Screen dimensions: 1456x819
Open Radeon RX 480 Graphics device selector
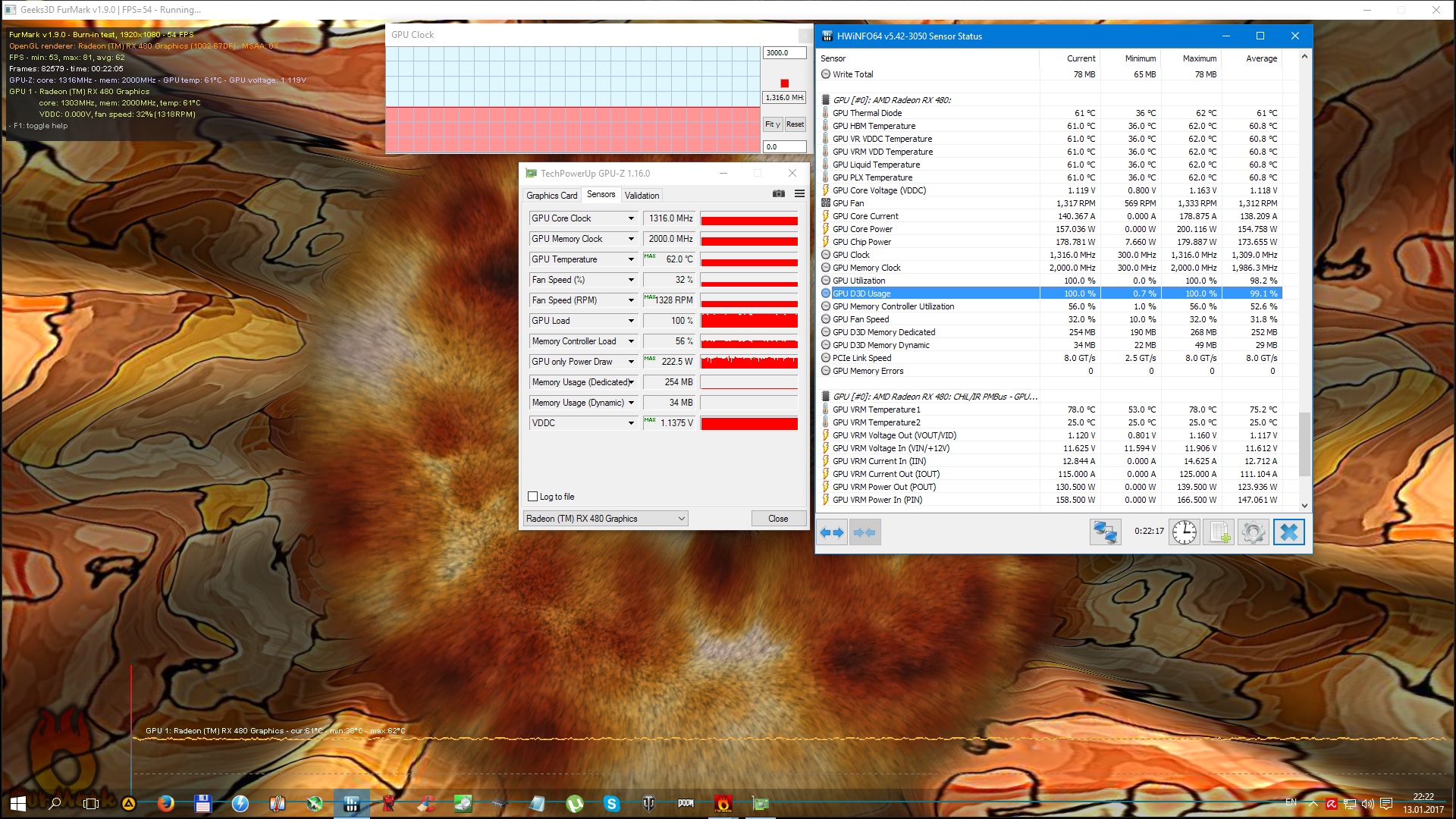[x=605, y=519]
